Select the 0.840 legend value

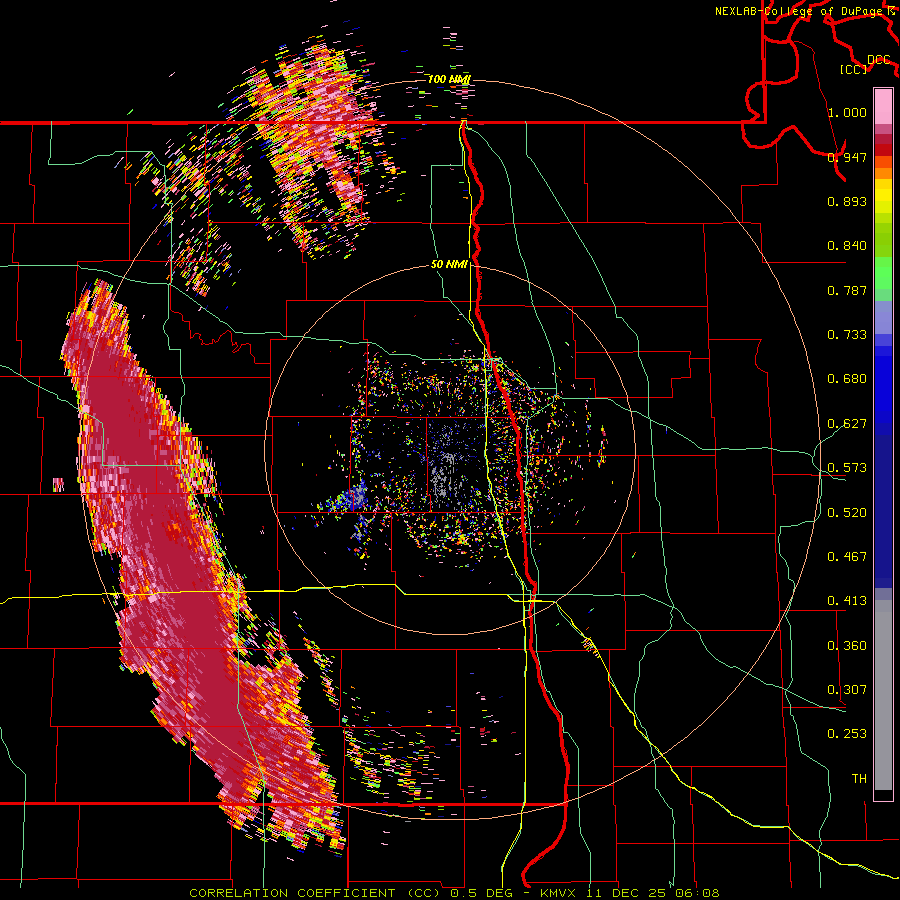[x=847, y=246]
